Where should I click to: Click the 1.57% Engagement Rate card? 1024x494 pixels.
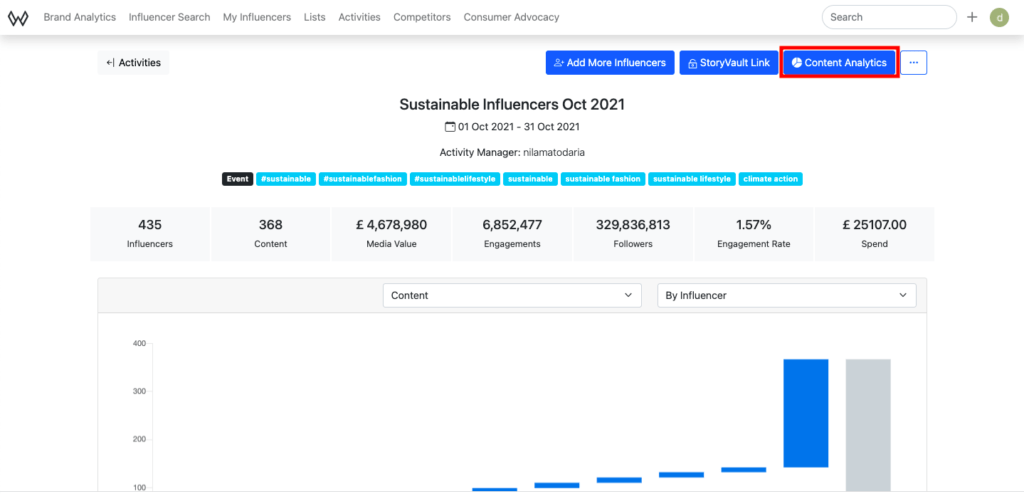pos(754,234)
